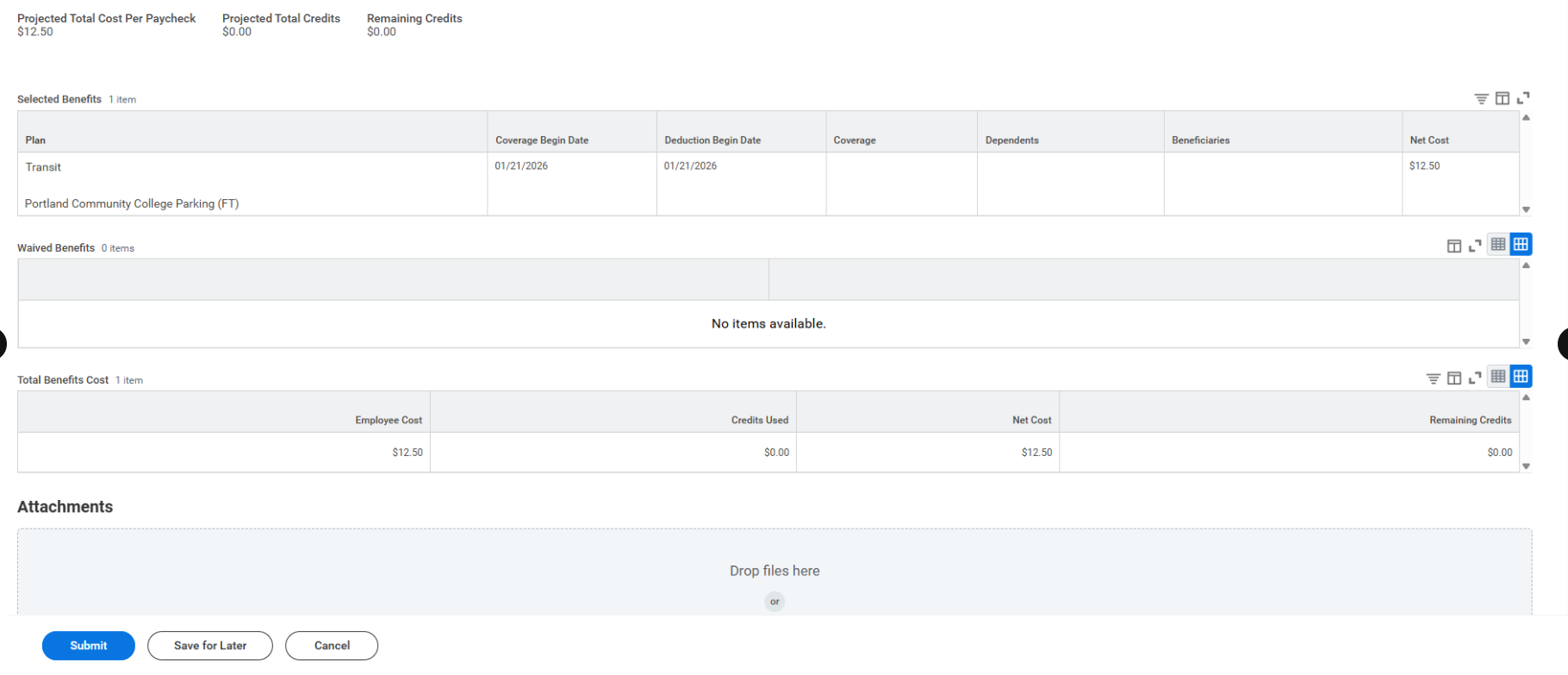This screenshot has width=1568, height=675.
Task: Click Total Benefits Cost table title
Action: (x=63, y=379)
